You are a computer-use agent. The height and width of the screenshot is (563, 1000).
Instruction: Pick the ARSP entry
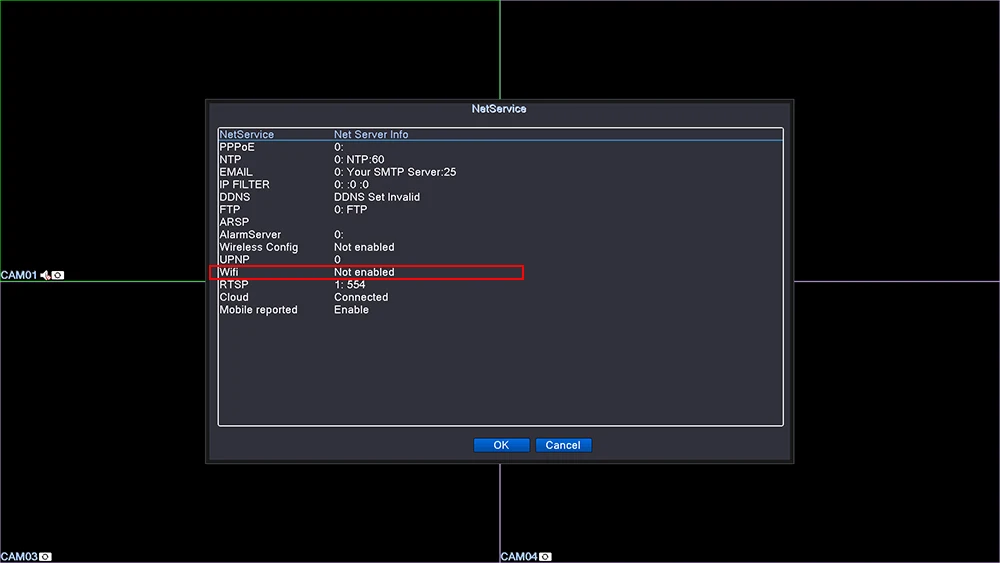501,222
